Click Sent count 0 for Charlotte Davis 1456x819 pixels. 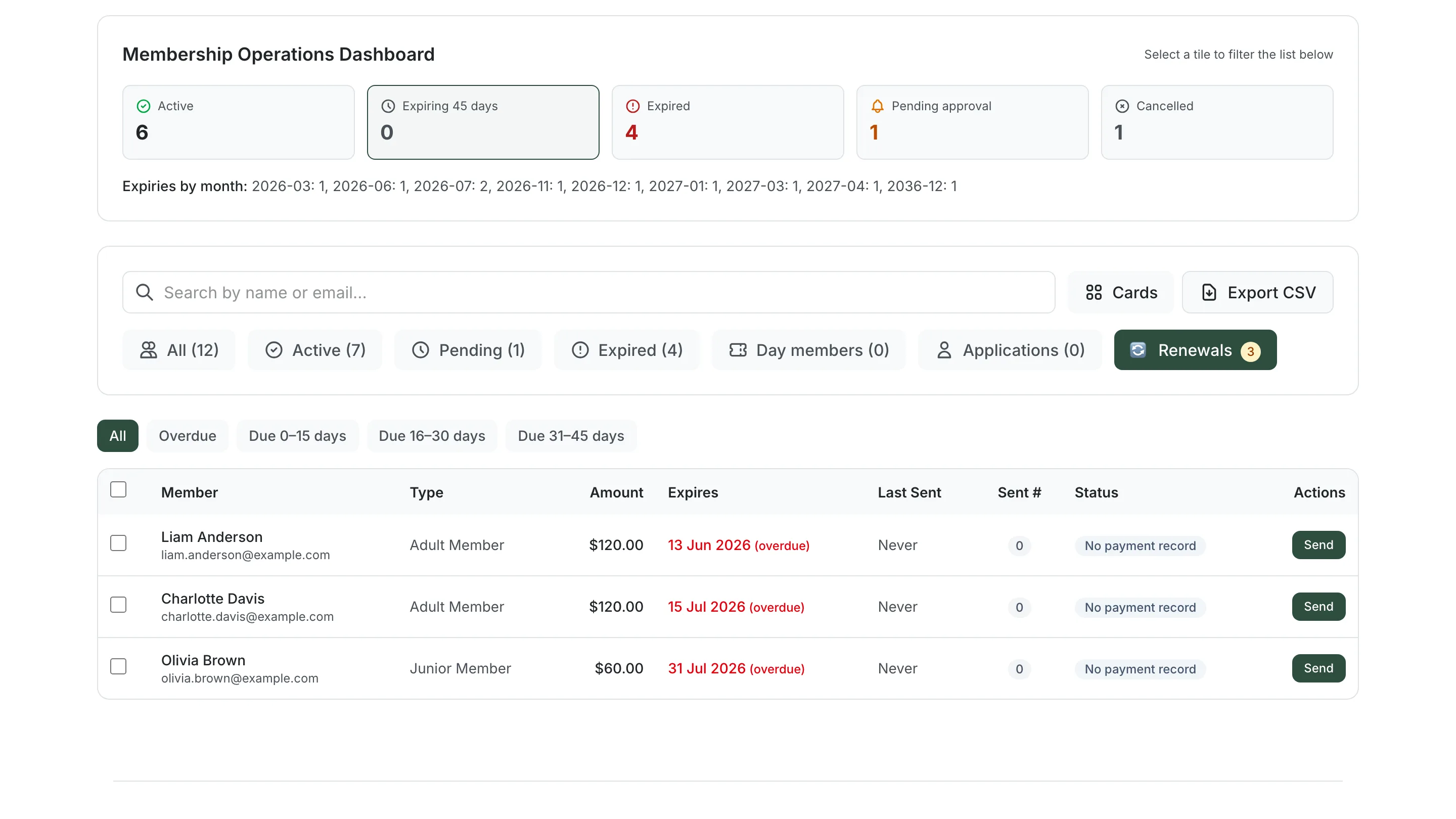1019,608
